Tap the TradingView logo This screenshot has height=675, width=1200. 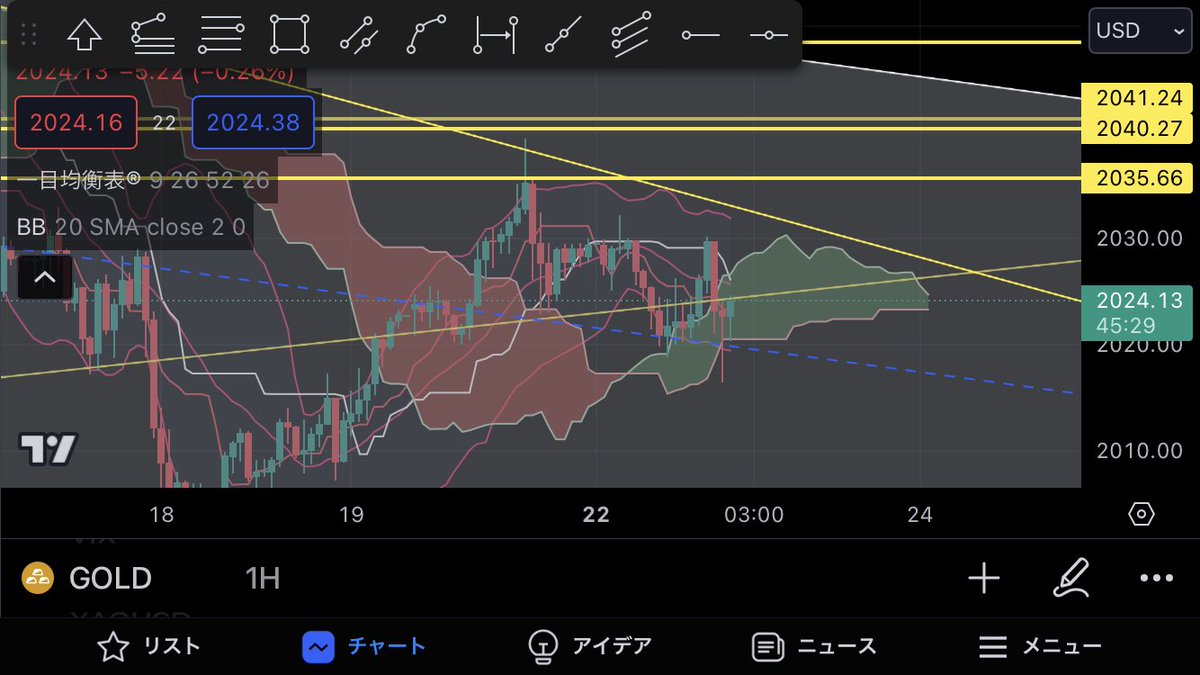(48, 449)
